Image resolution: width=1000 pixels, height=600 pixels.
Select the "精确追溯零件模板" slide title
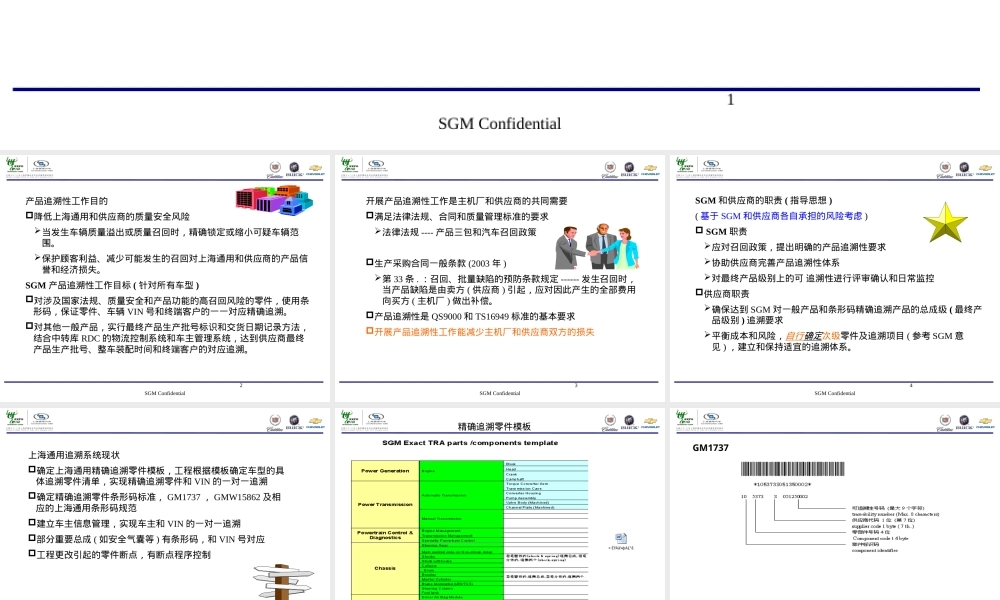494,427
